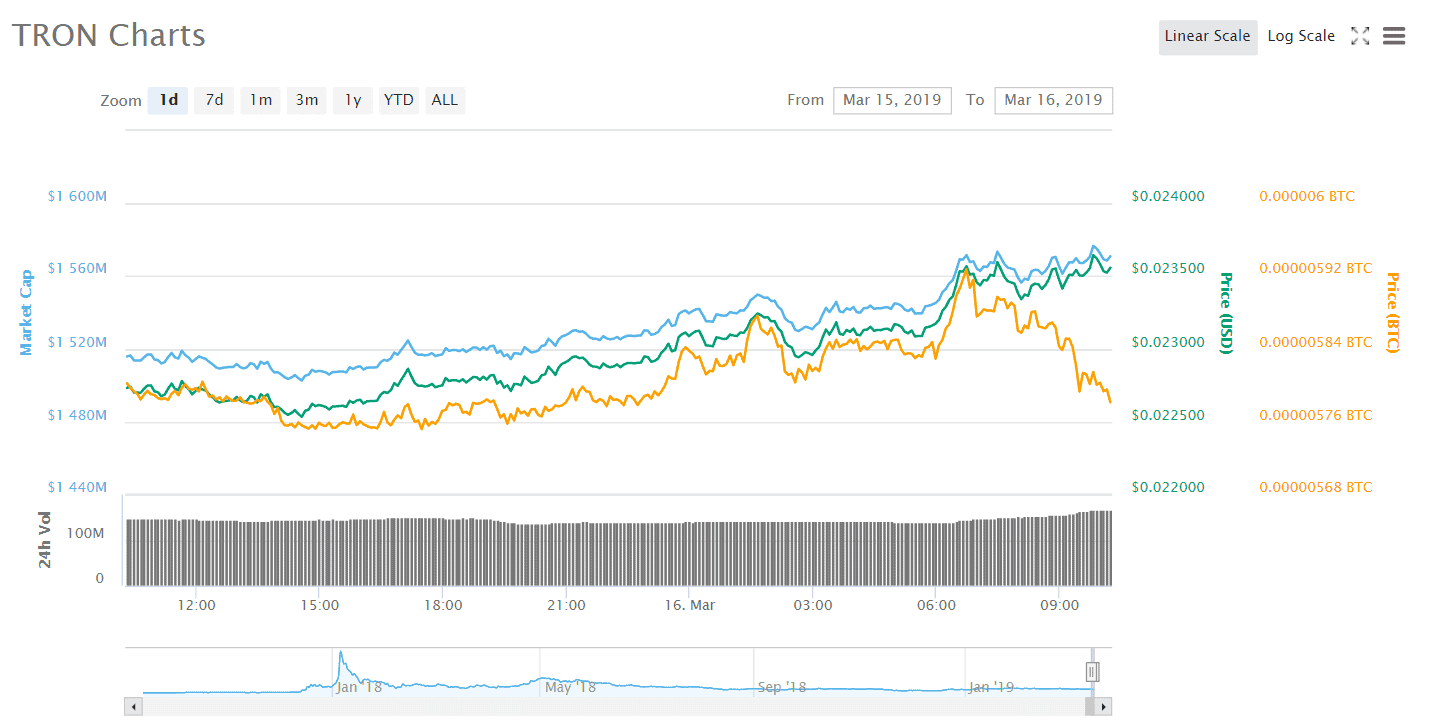Screen dimensions: 1440x723
Task: Select the 1m zoom range
Action: [x=260, y=100]
